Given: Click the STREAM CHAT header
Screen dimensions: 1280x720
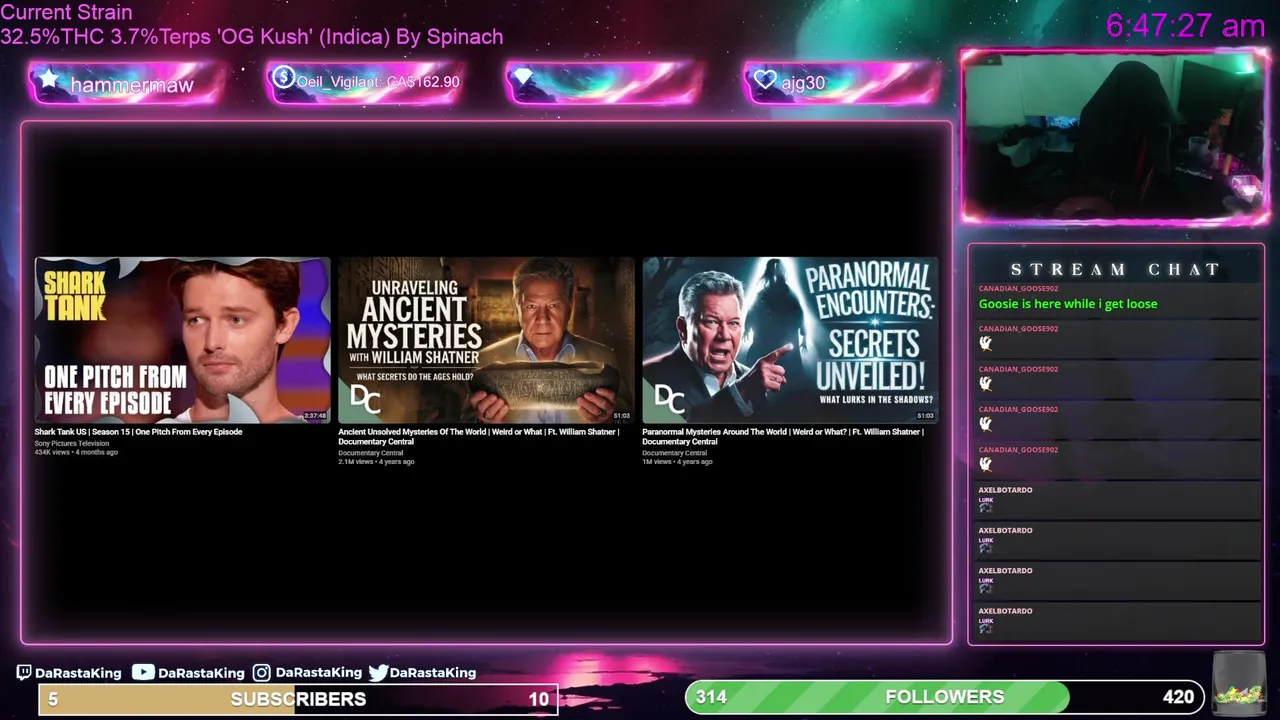Looking at the screenshot, I should (1115, 269).
